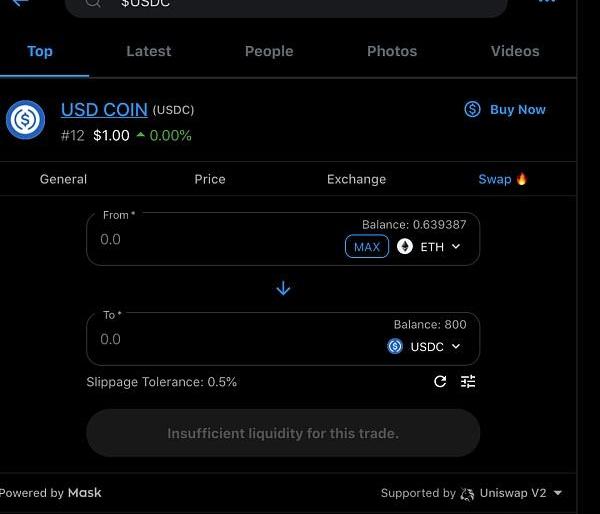Open the USD COIN link
The image size is (600, 514).
coord(104,110)
